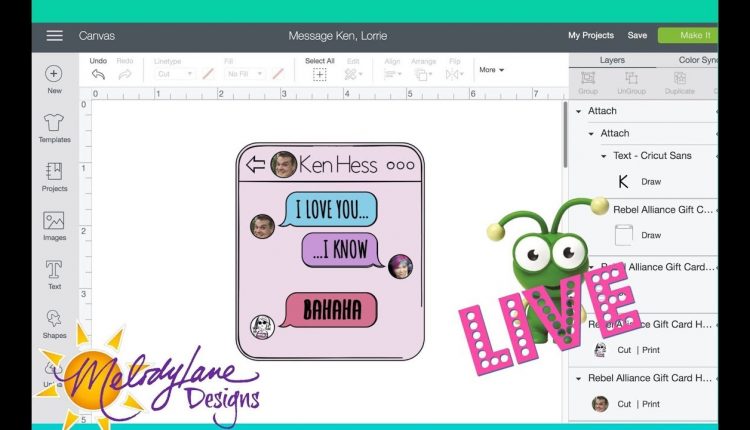Select the K Draw layer
The image size is (750, 430).
(x=643, y=182)
